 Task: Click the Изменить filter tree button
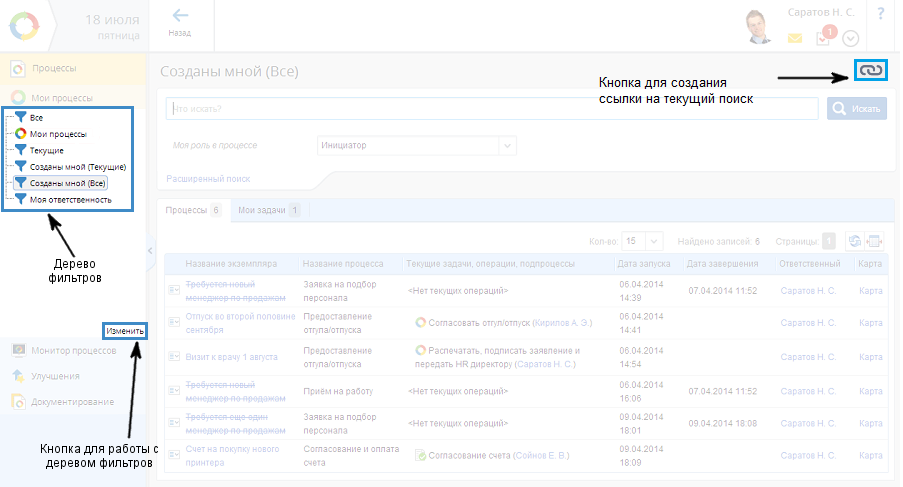click(124, 331)
